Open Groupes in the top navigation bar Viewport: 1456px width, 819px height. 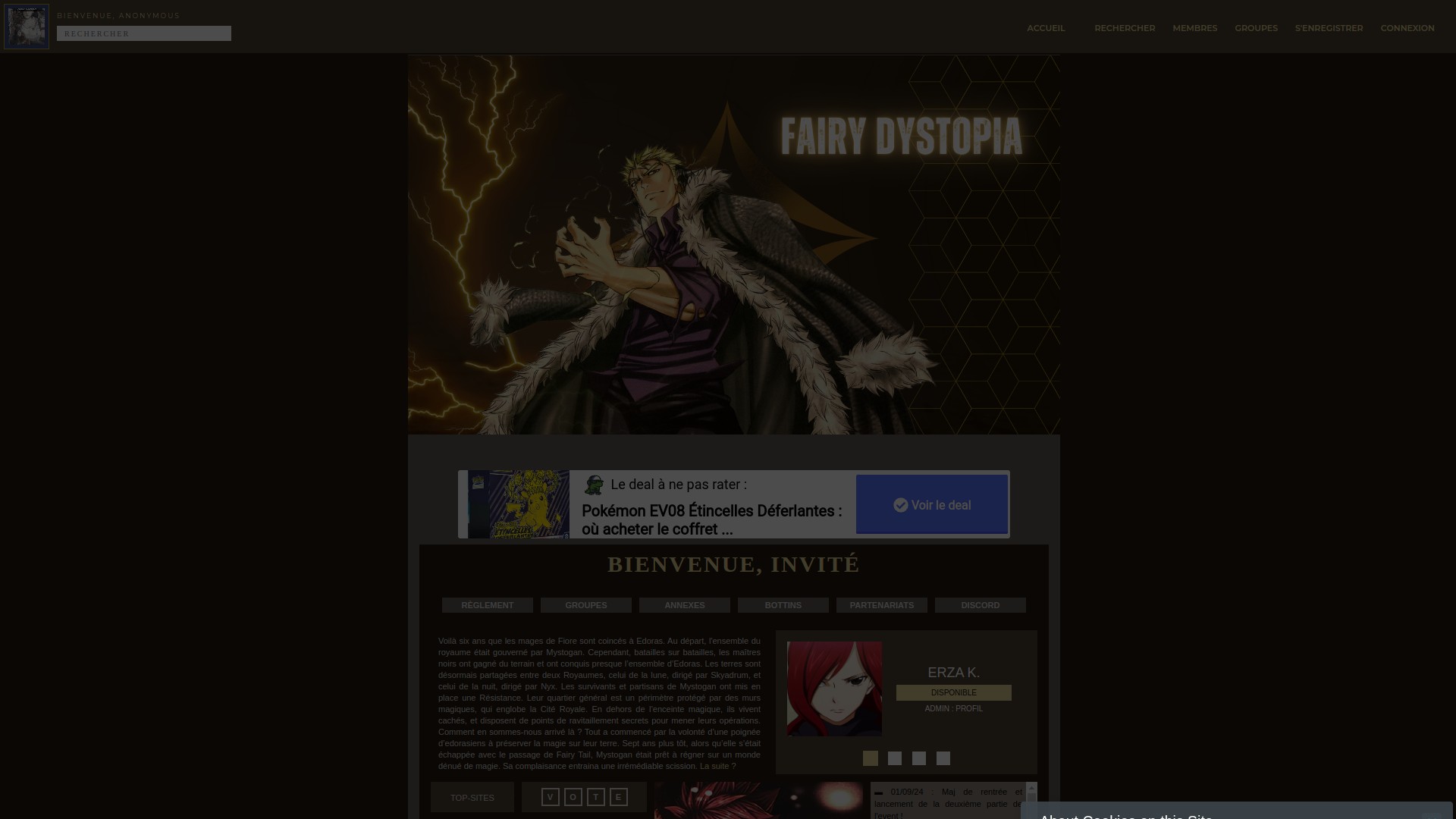(1256, 28)
